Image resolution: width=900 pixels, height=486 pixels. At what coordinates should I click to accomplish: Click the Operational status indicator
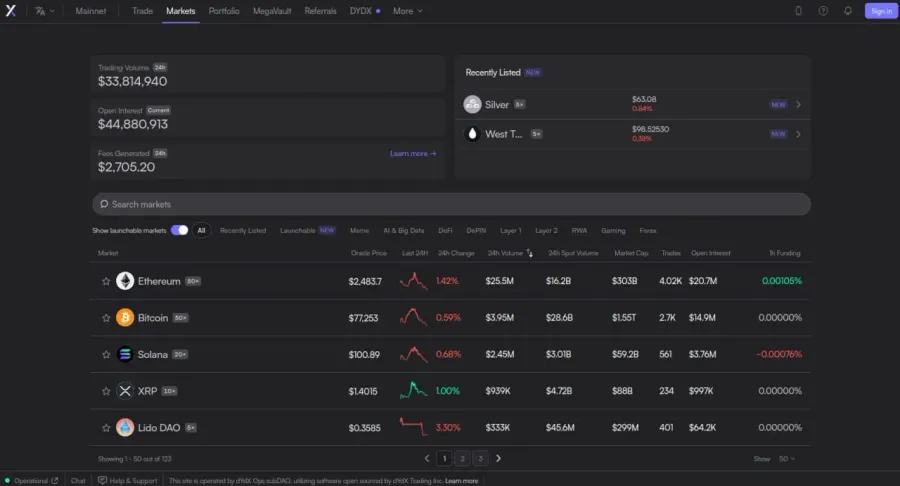click(x=31, y=481)
